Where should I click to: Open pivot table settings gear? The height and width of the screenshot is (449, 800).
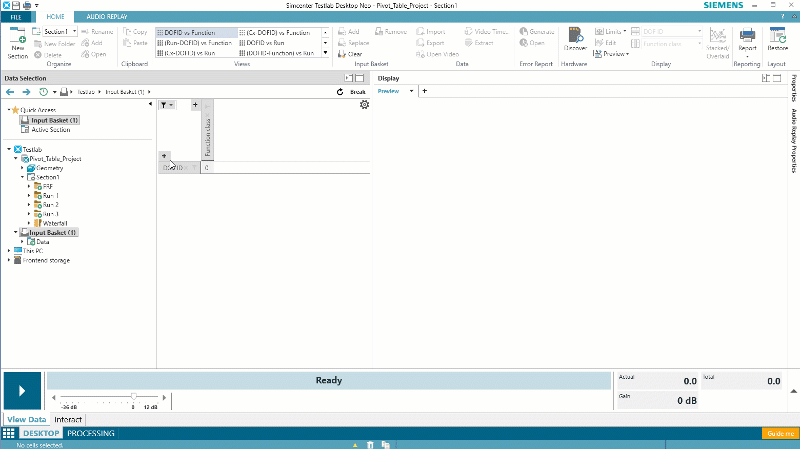coord(363,105)
